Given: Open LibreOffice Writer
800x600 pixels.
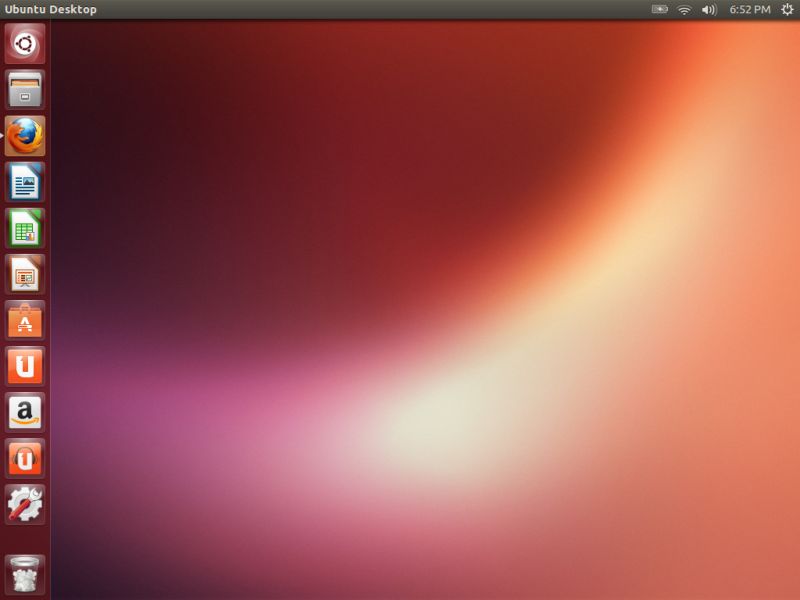Looking at the screenshot, I should (x=24, y=182).
